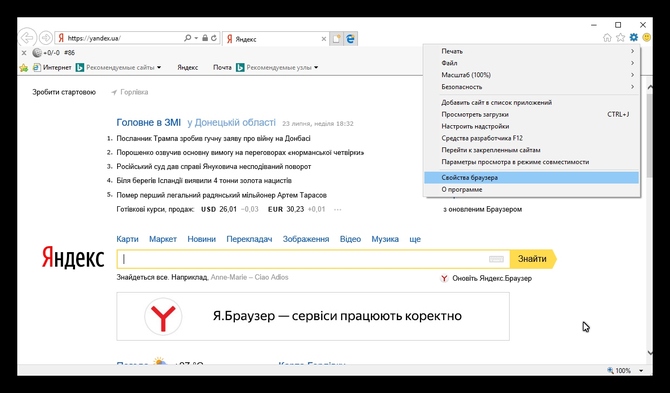Open Біля берегів Ісландії news

(x=204, y=181)
